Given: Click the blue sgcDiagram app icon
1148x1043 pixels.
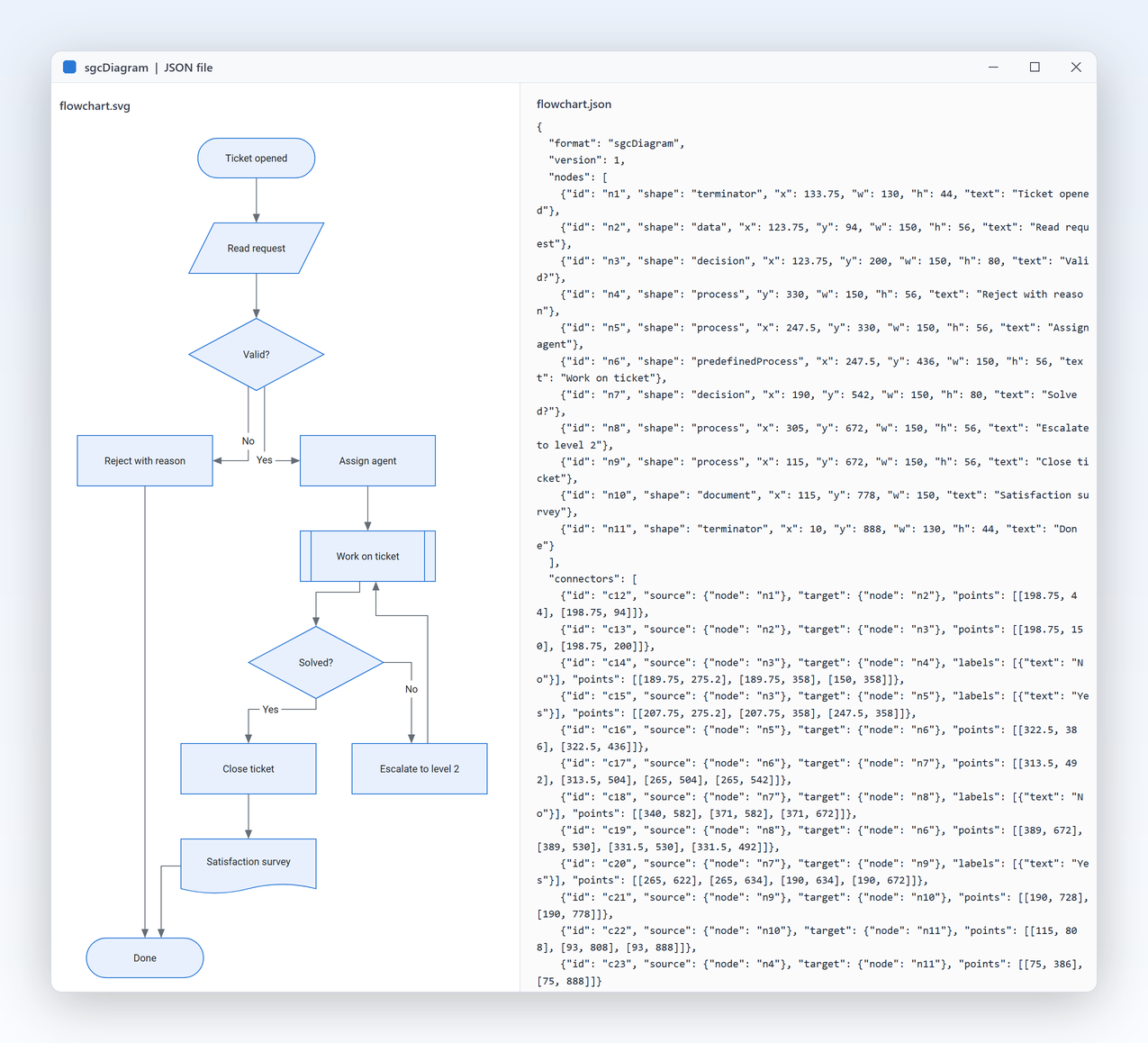Looking at the screenshot, I should (x=69, y=68).
